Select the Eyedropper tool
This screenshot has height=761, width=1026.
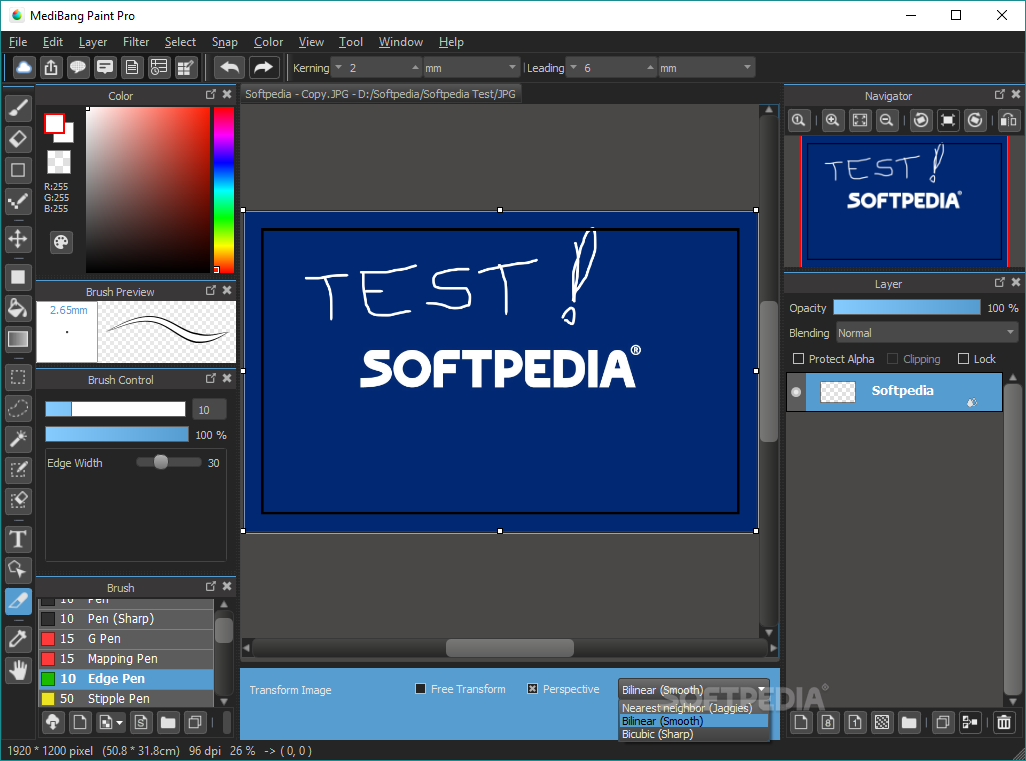click(x=18, y=639)
